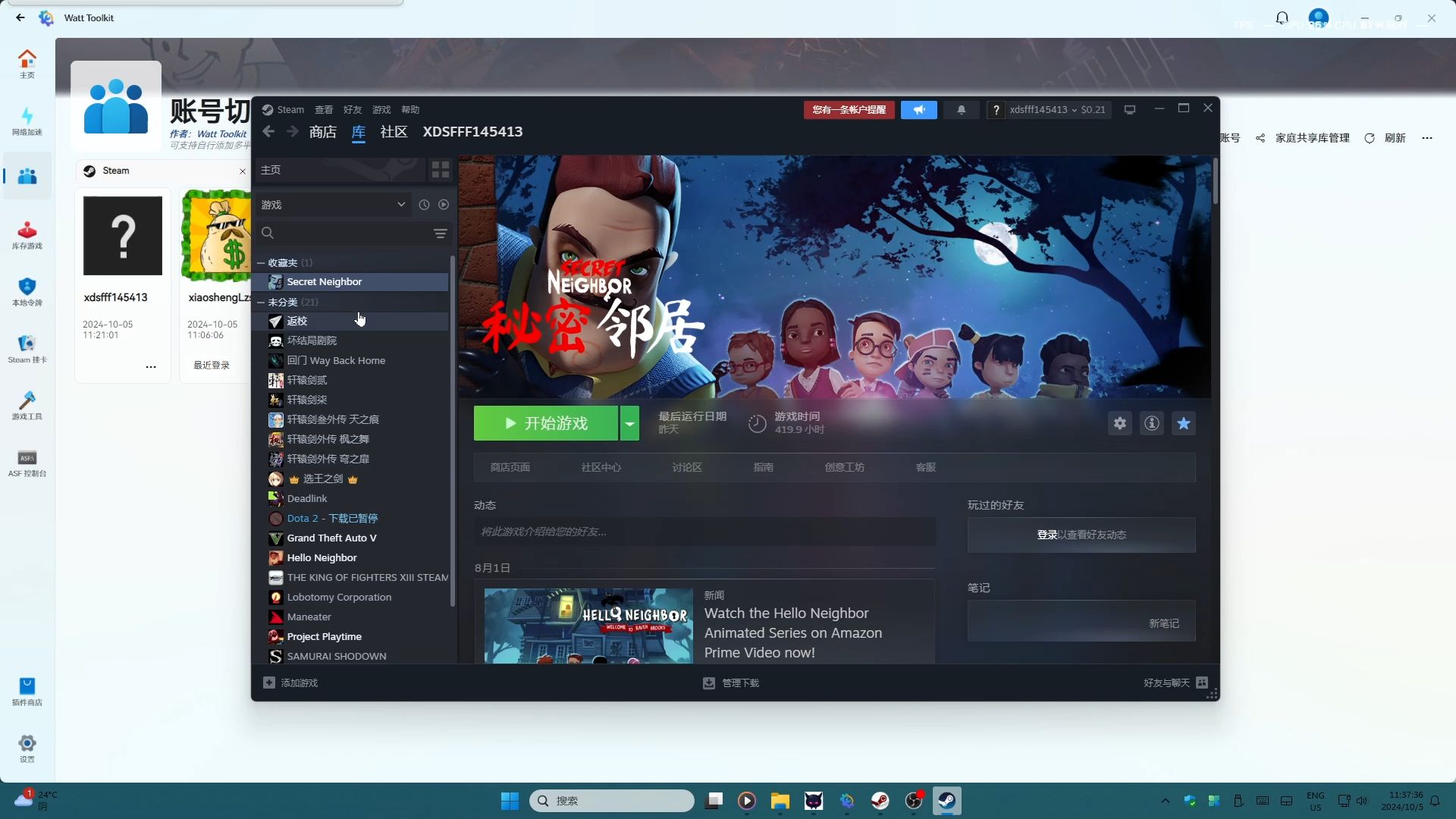Click 添加游戏 at bottom left
The height and width of the screenshot is (819, 1456).
pyautogui.click(x=291, y=682)
